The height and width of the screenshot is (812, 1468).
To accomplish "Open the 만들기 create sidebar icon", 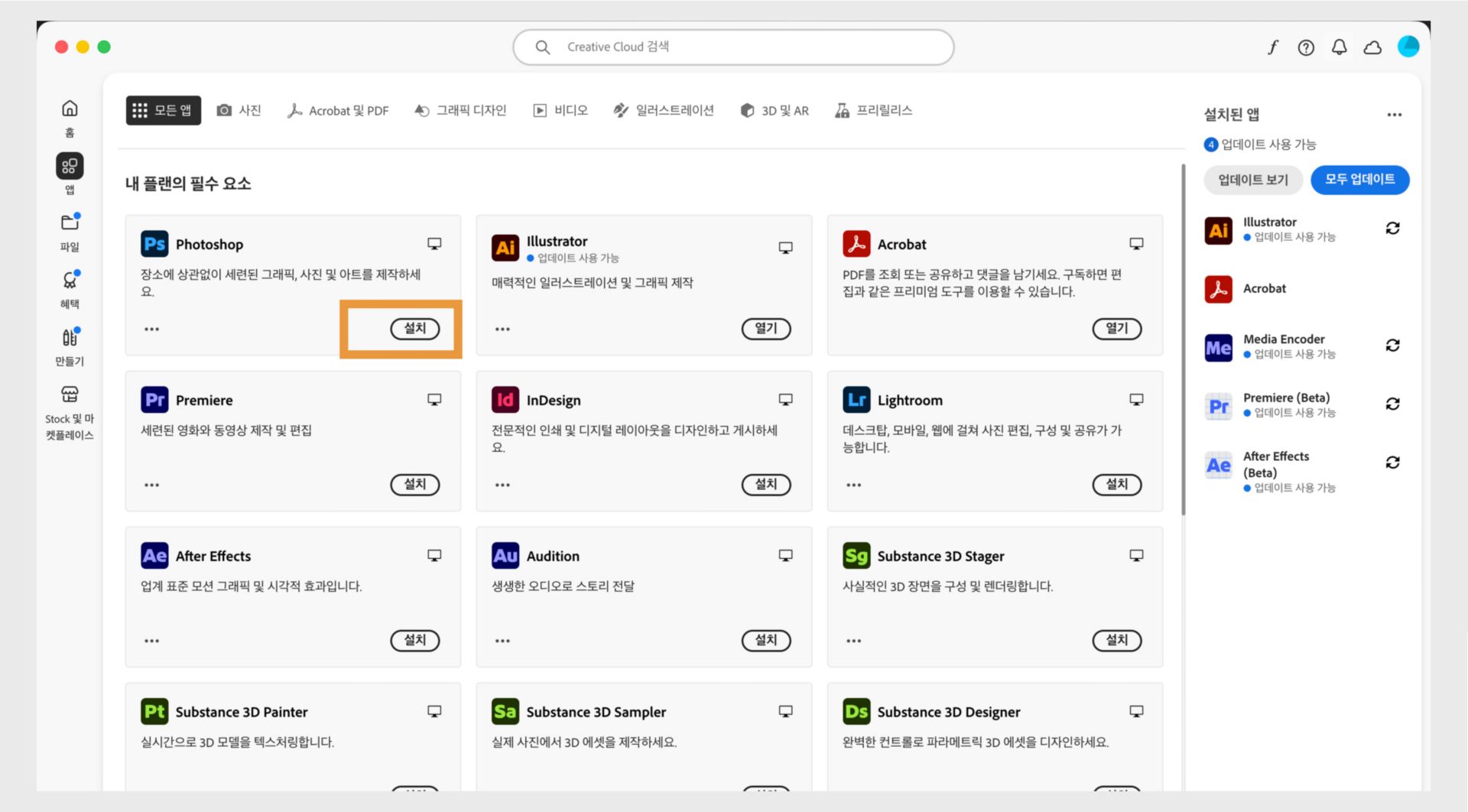I will pyautogui.click(x=70, y=337).
